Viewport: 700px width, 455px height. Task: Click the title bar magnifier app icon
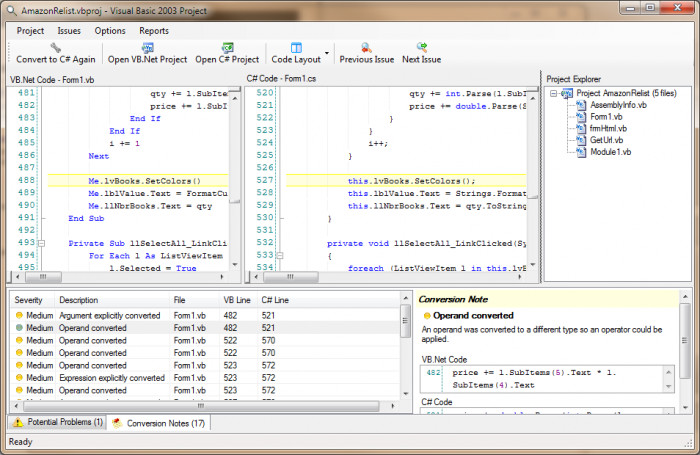point(12,11)
